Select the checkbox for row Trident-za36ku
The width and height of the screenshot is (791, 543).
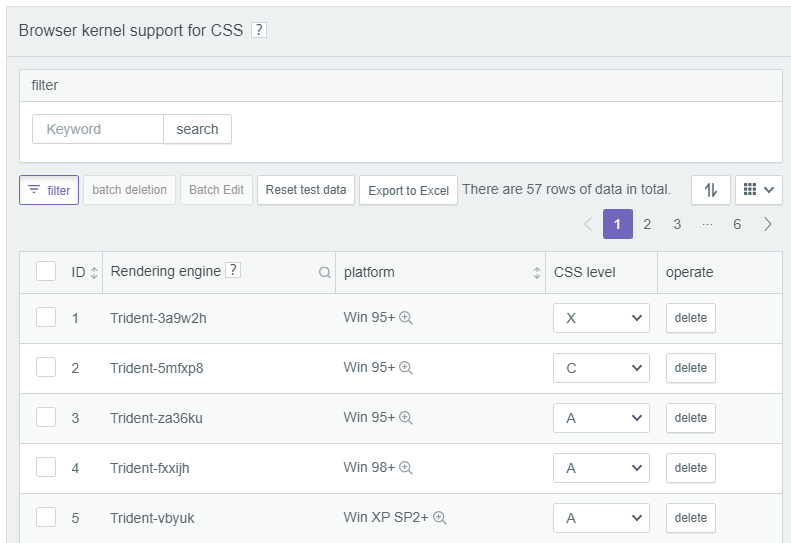(x=46, y=418)
